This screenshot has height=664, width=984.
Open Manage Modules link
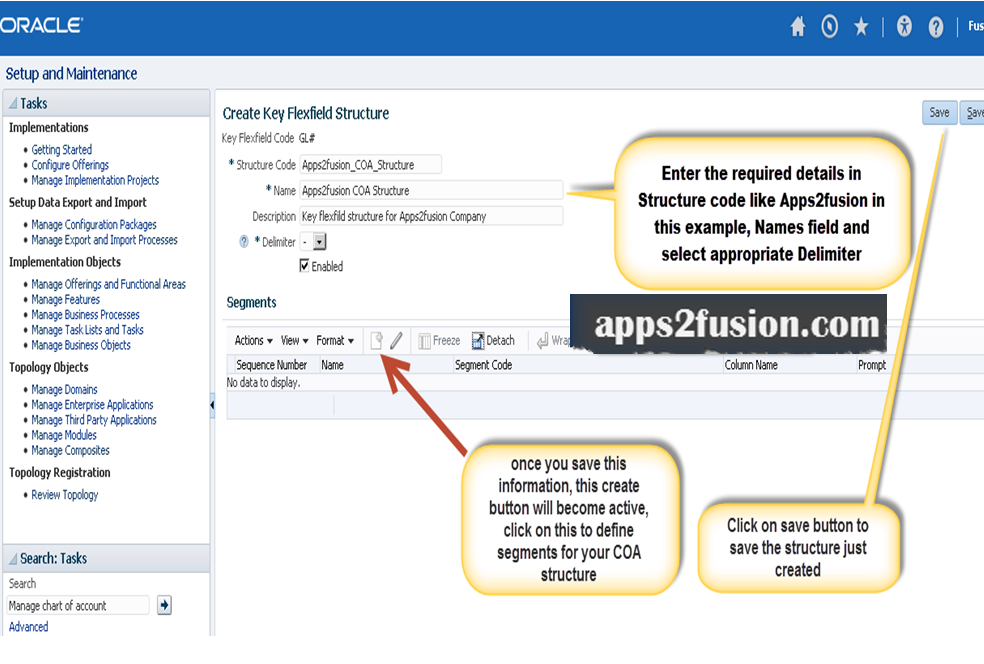[64, 435]
